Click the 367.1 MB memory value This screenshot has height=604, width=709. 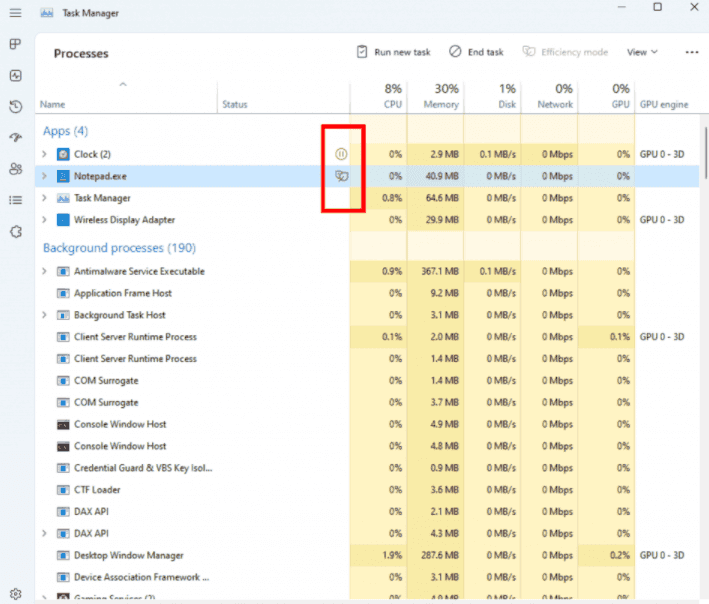tap(440, 271)
